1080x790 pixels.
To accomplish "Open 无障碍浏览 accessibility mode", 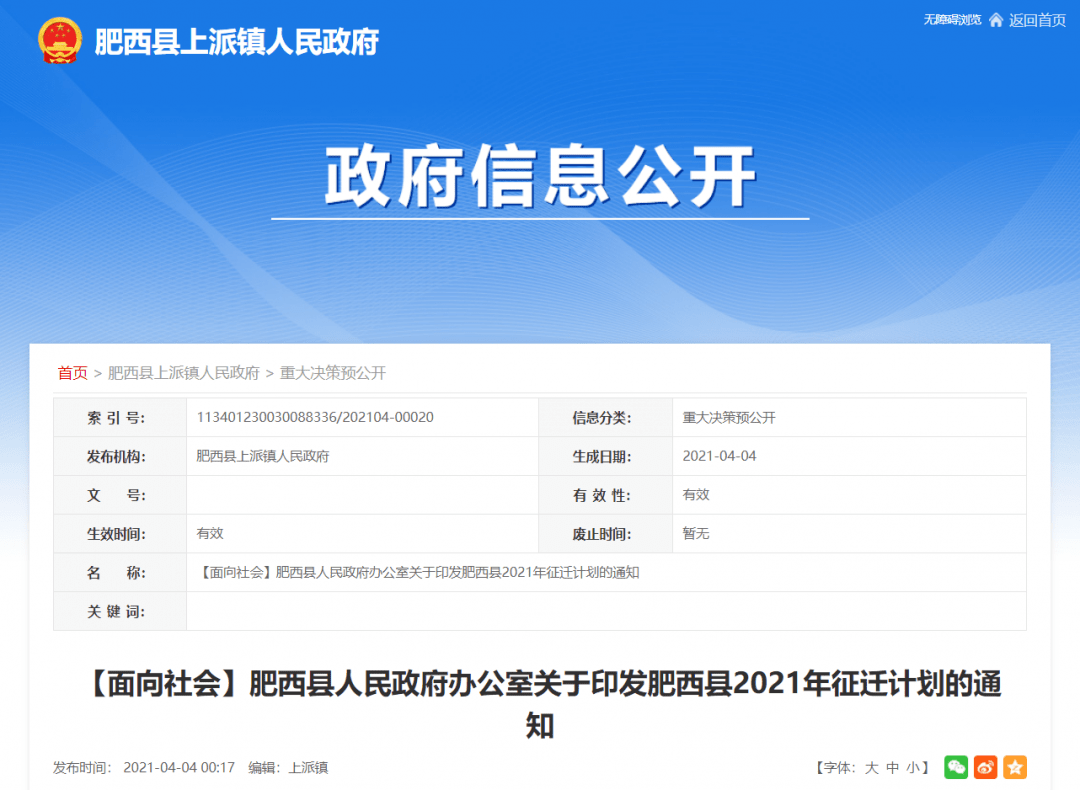I will pos(955,18).
